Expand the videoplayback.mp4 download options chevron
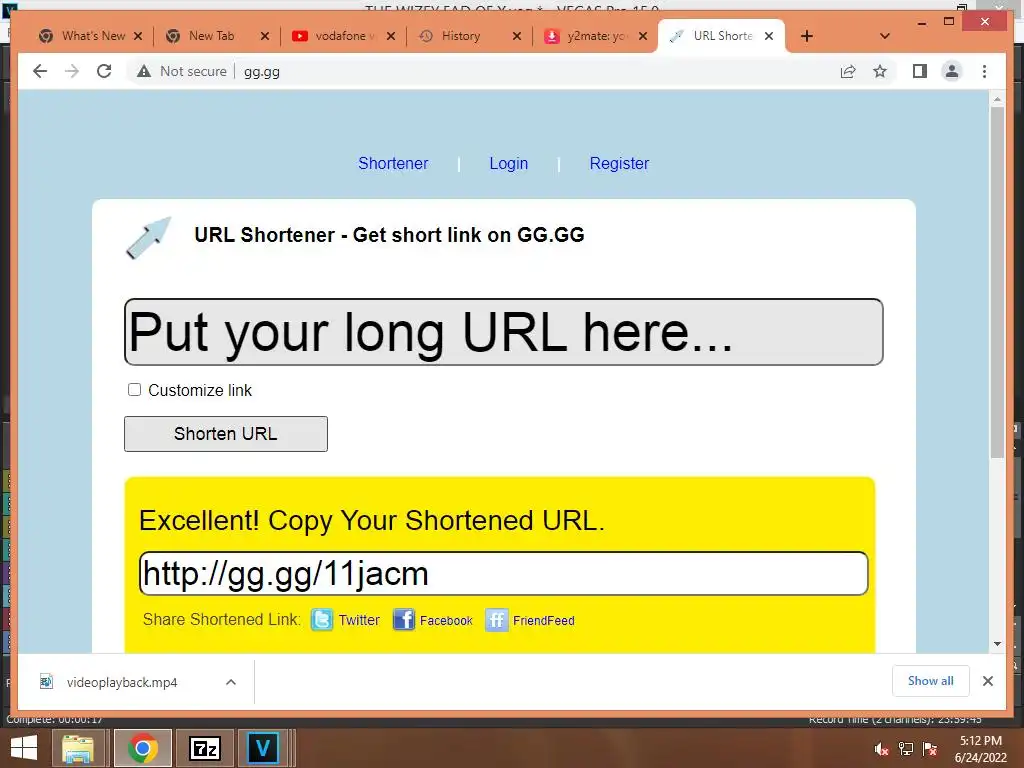This screenshot has width=1024, height=768. 231,682
